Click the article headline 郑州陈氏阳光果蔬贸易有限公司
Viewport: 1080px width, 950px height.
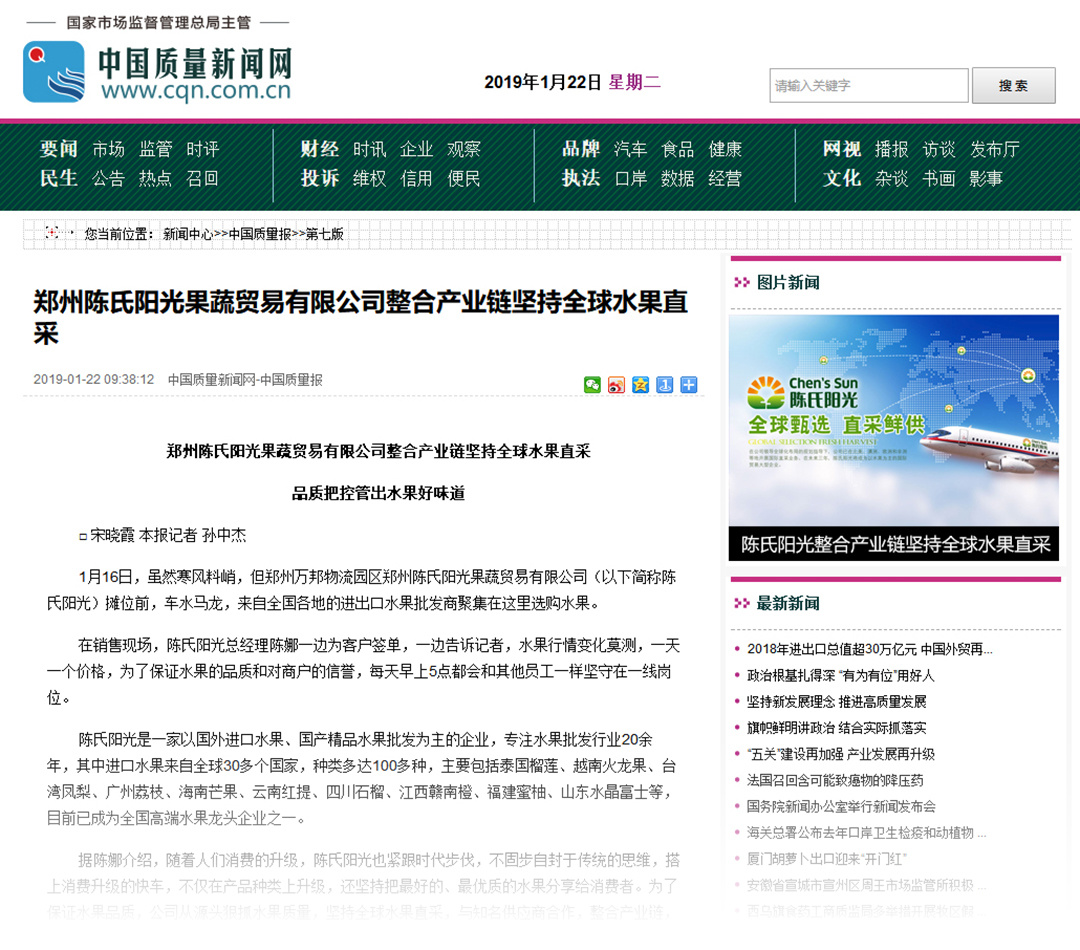pos(360,318)
